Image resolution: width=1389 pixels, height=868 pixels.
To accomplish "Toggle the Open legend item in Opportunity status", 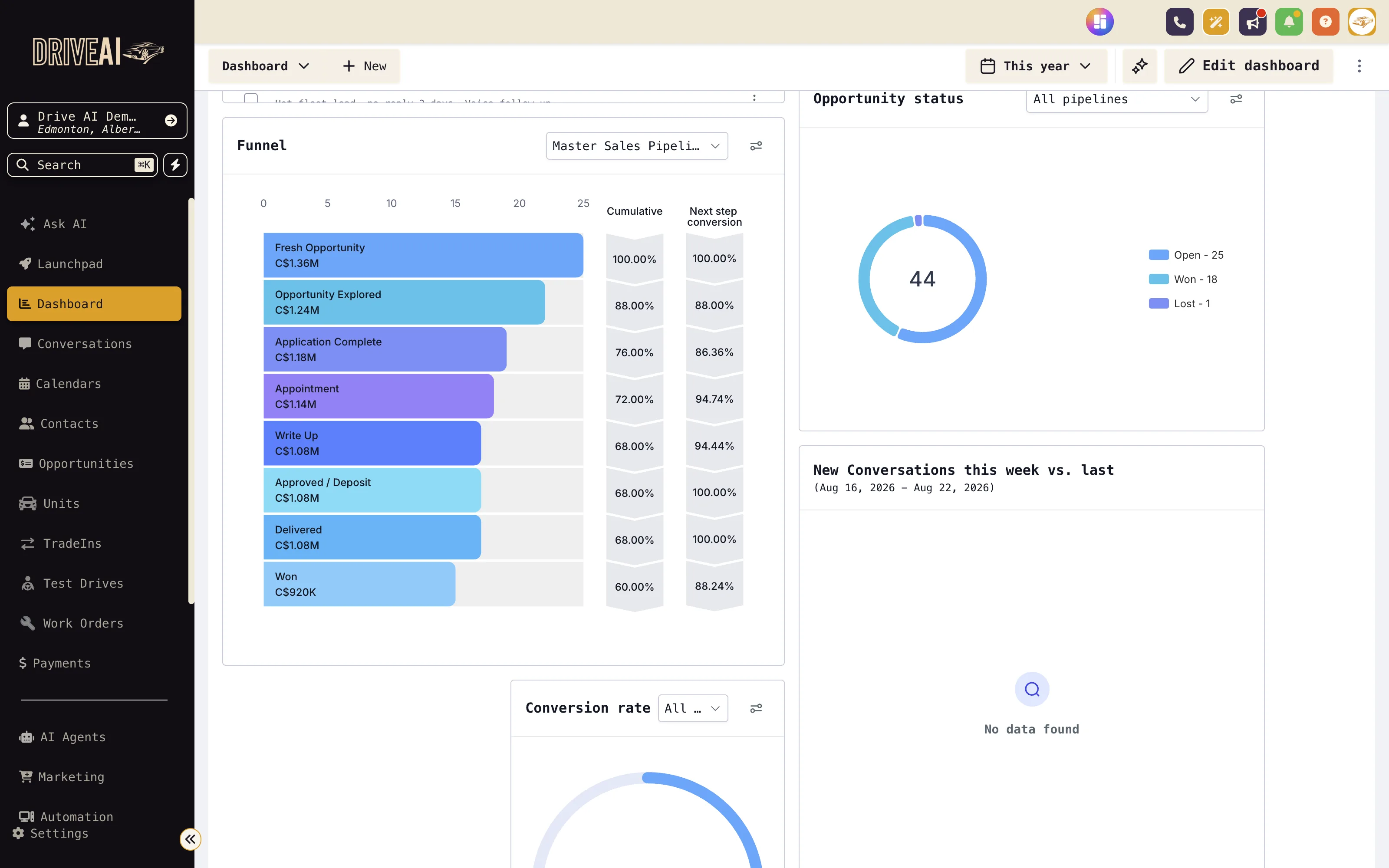I will click(x=1186, y=255).
